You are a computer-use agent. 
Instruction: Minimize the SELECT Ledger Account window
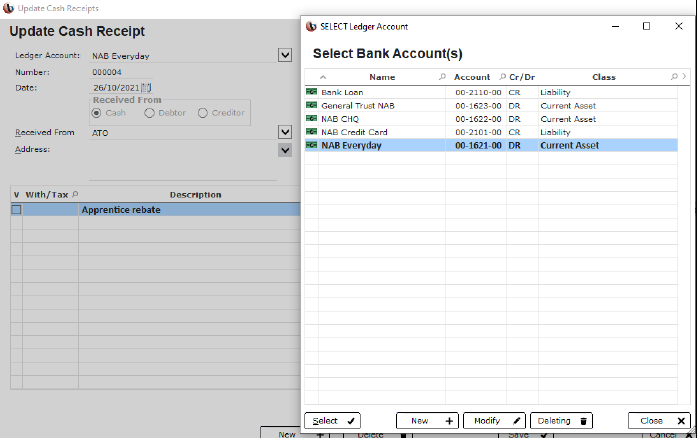pos(615,26)
